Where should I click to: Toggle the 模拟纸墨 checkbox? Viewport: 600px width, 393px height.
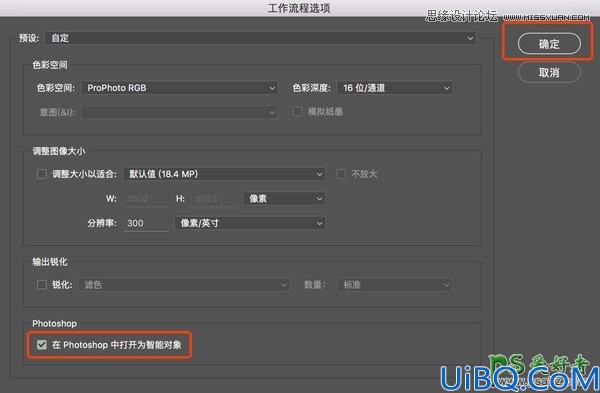(x=297, y=112)
